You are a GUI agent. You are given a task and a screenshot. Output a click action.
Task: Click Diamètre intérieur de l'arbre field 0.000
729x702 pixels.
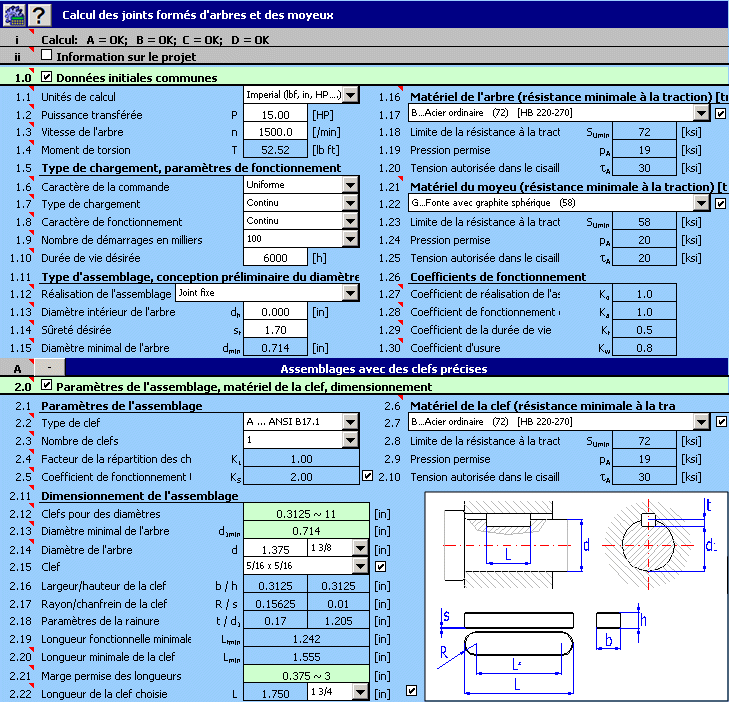pos(275,312)
